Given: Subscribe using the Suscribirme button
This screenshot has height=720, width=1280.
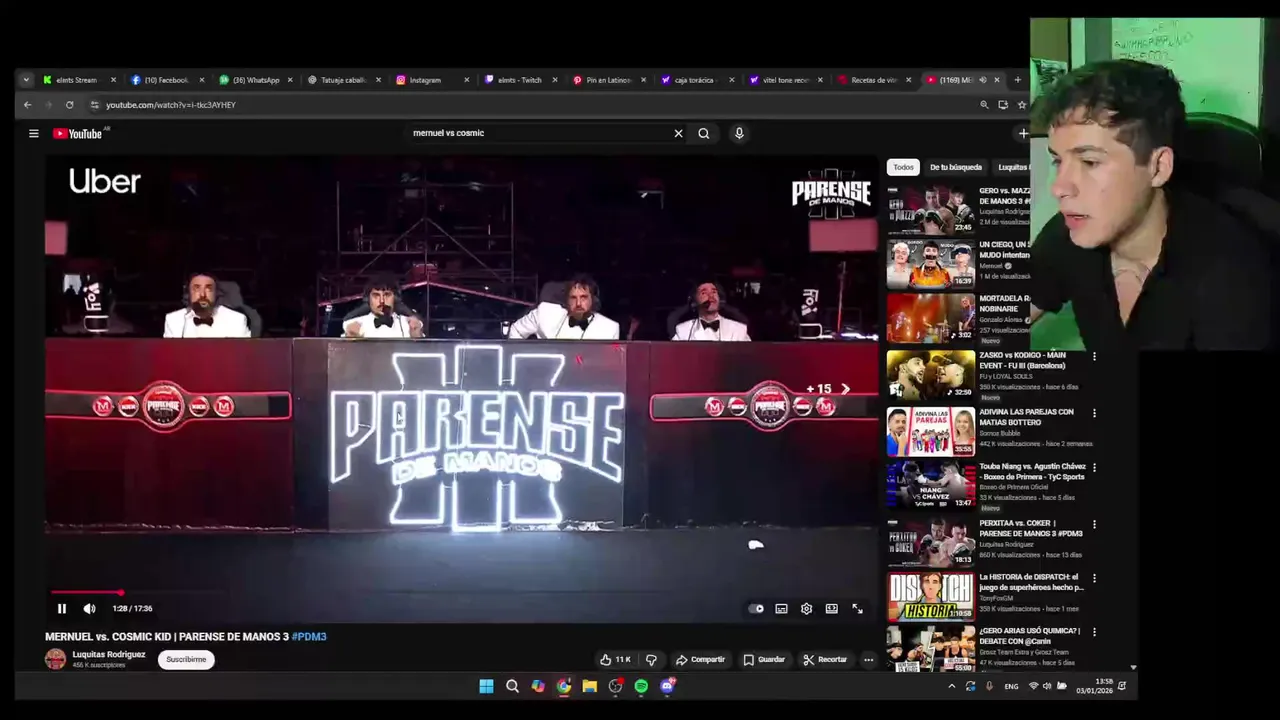Looking at the screenshot, I should coord(186,659).
